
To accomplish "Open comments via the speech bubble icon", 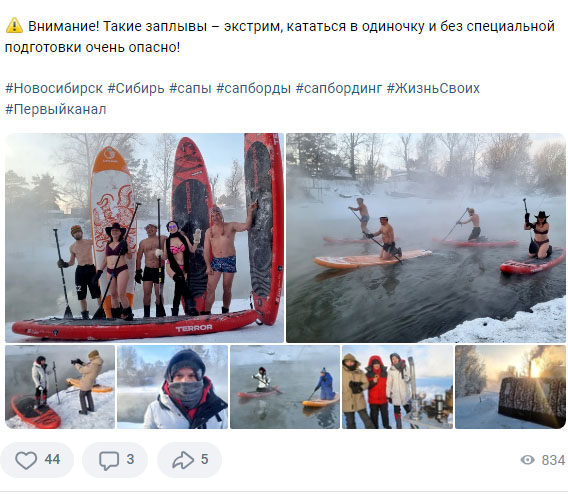I will click(x=109, y=461).
